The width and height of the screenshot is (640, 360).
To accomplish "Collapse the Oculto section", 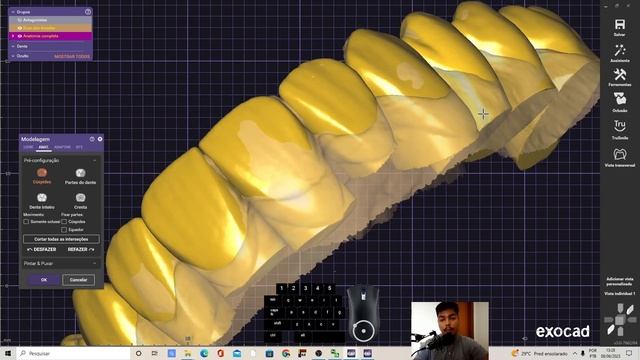I will tap(13, 56).
